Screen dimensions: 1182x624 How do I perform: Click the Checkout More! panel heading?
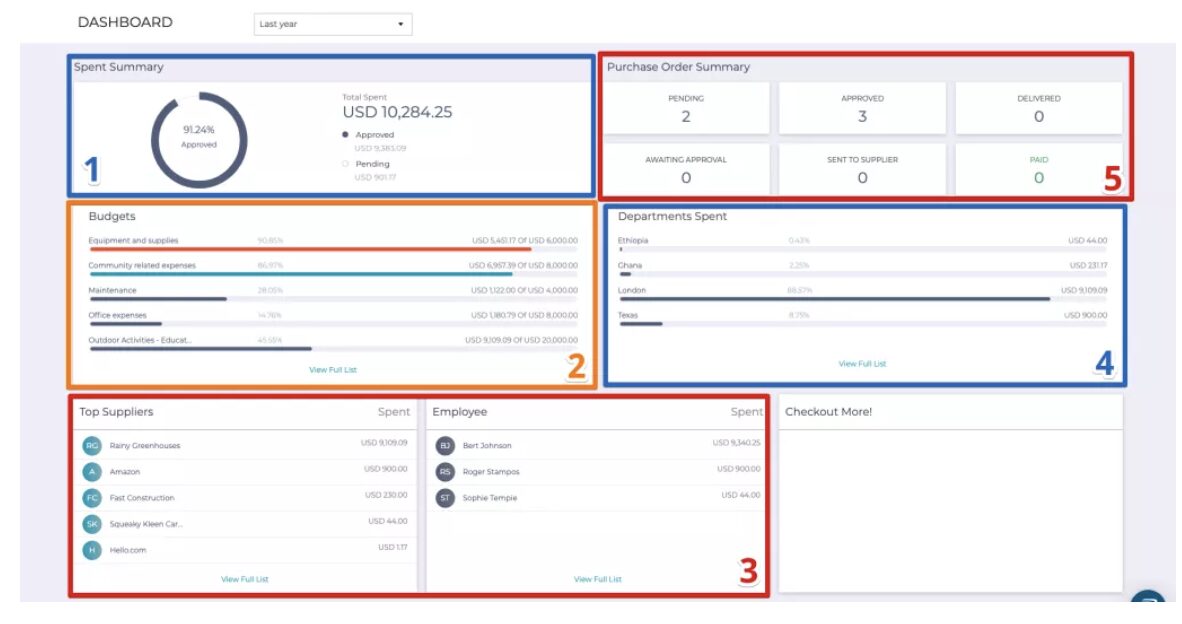(828, 412)
